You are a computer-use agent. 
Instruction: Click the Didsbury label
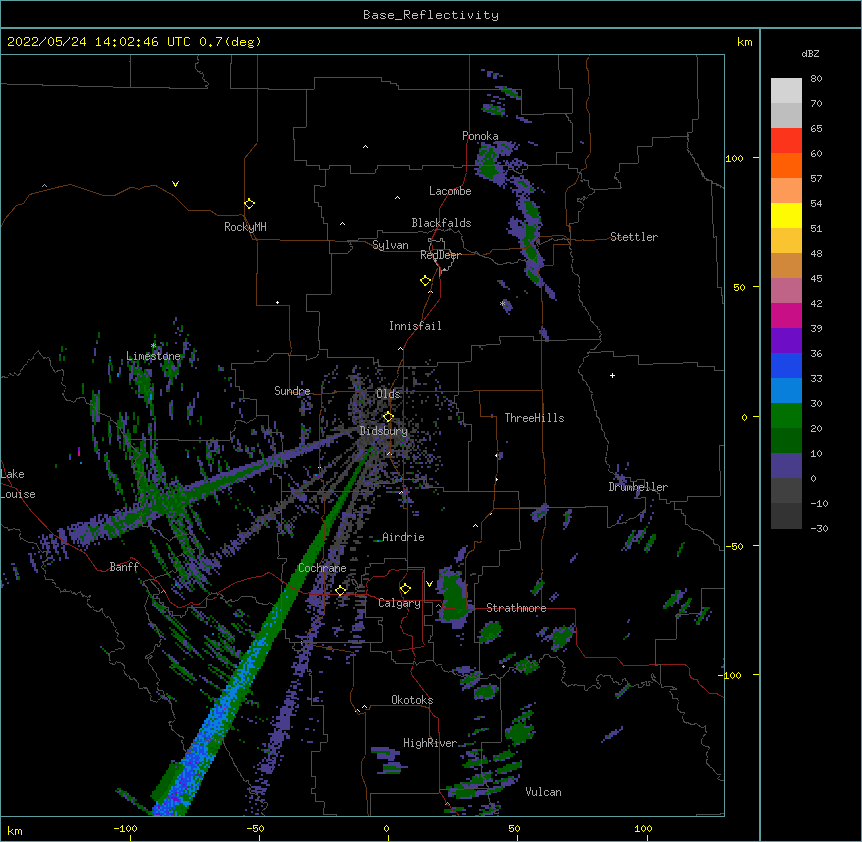pos(384,431)
